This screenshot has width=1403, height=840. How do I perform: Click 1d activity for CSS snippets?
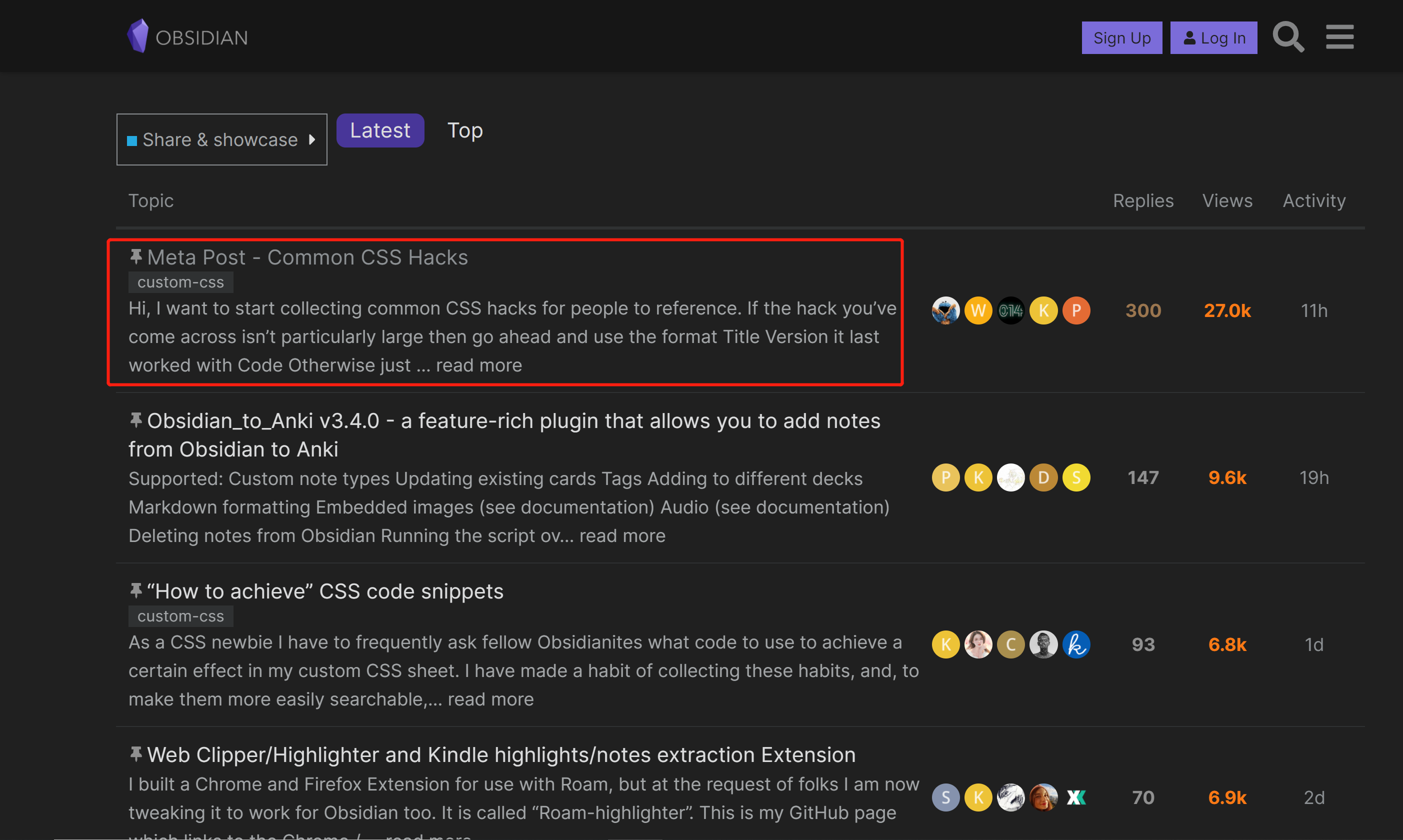click(x=1313, y=644)
